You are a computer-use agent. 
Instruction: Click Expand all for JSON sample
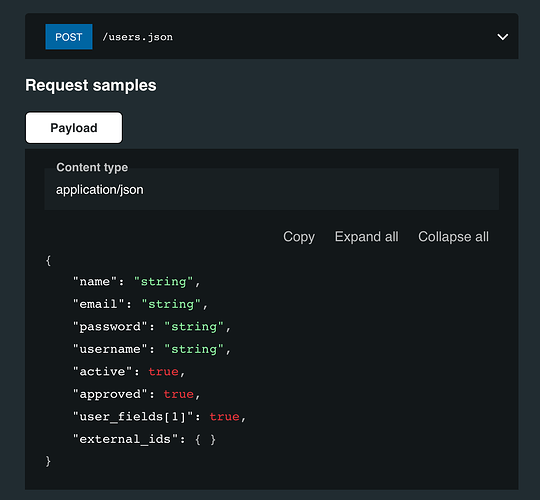coord(366,237)
